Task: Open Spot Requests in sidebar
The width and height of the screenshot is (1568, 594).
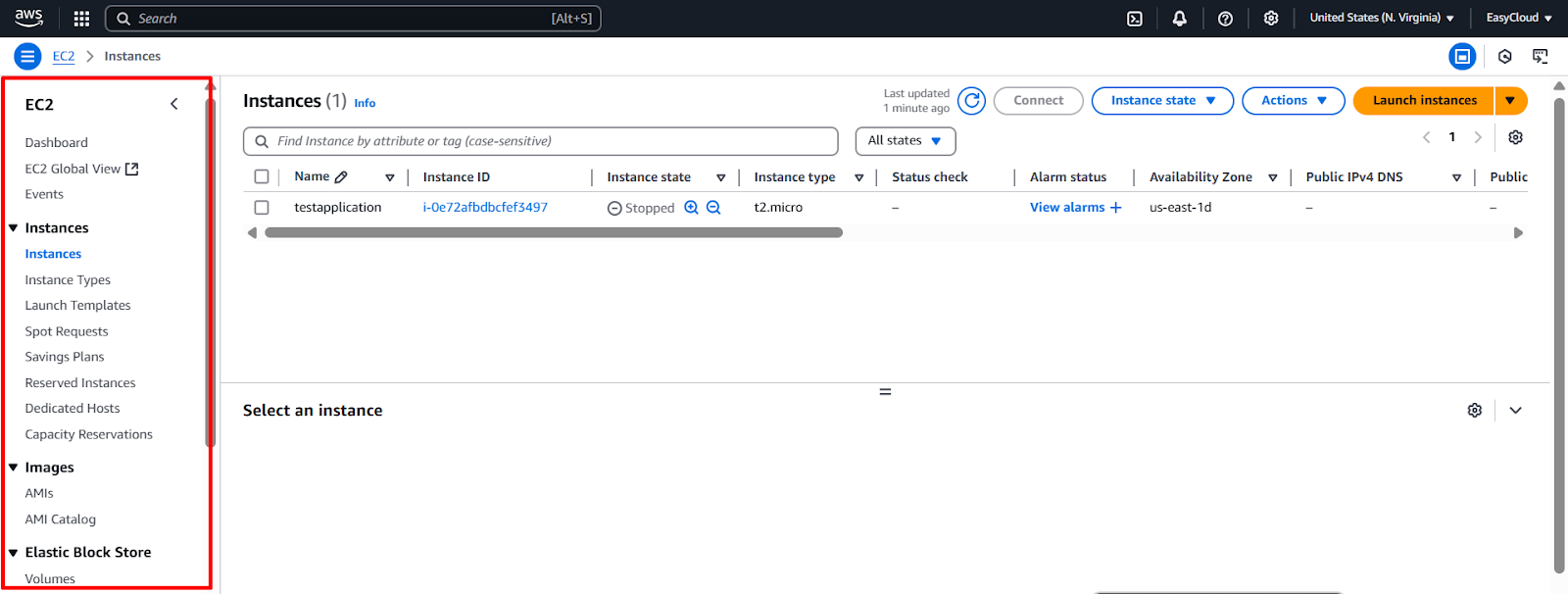Action: click(67, 331)
